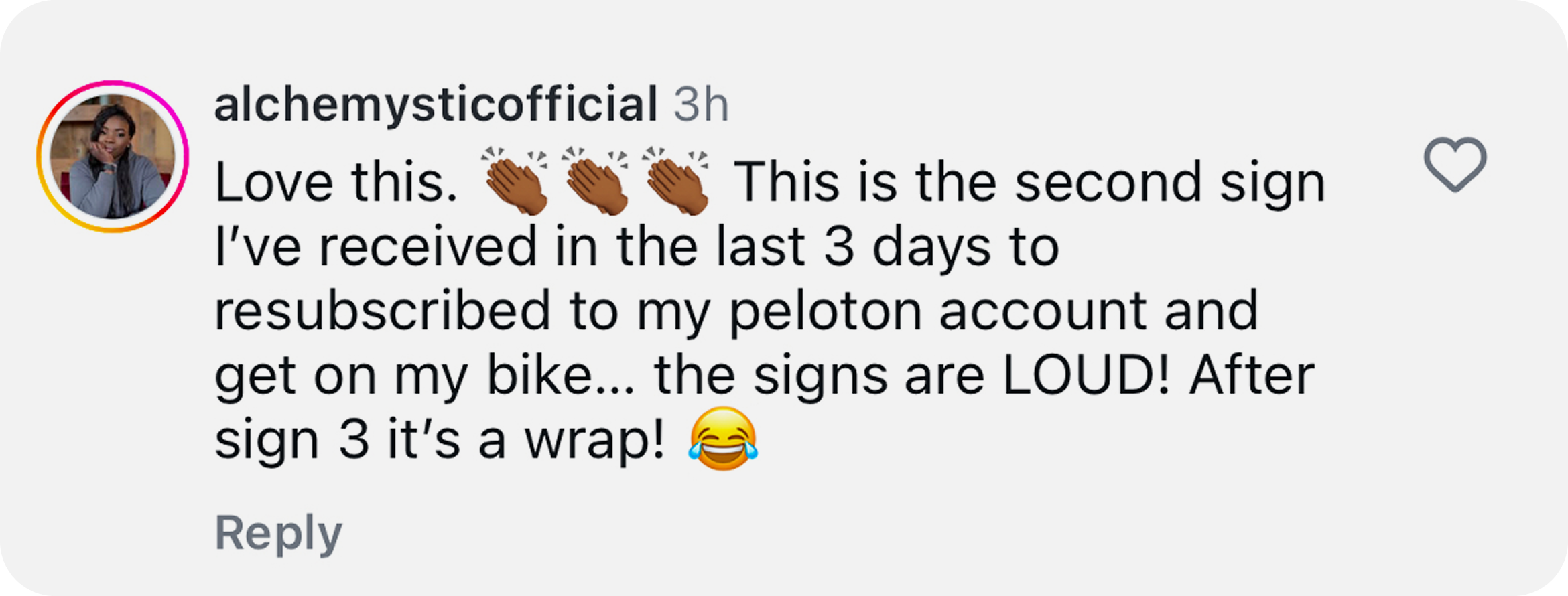The height and width of the screenshot is (596, 1568).
Task: Click the word "wrap!" in the comment
Action: click(595, 441)
